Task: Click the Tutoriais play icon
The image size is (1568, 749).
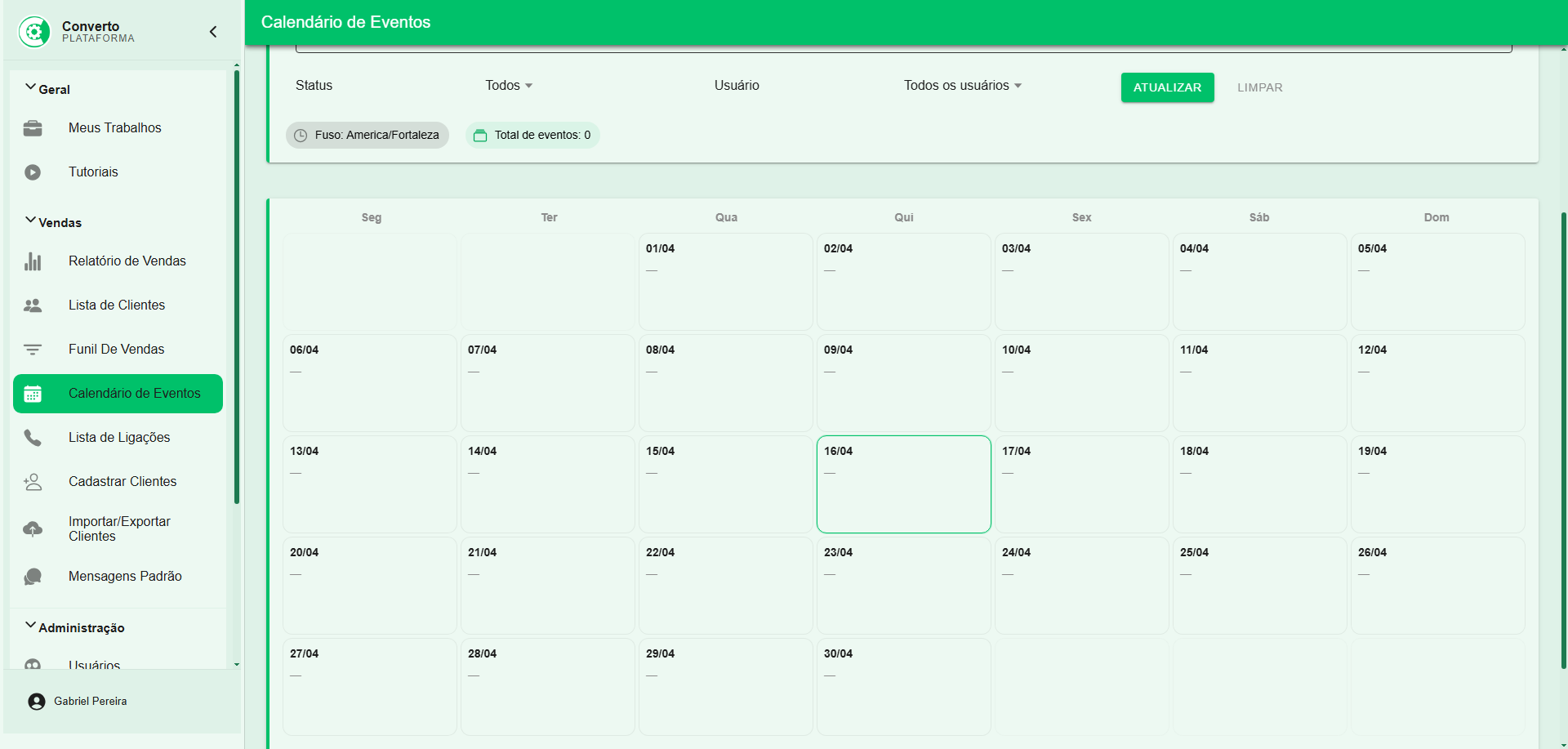Action: click(33, 172)
